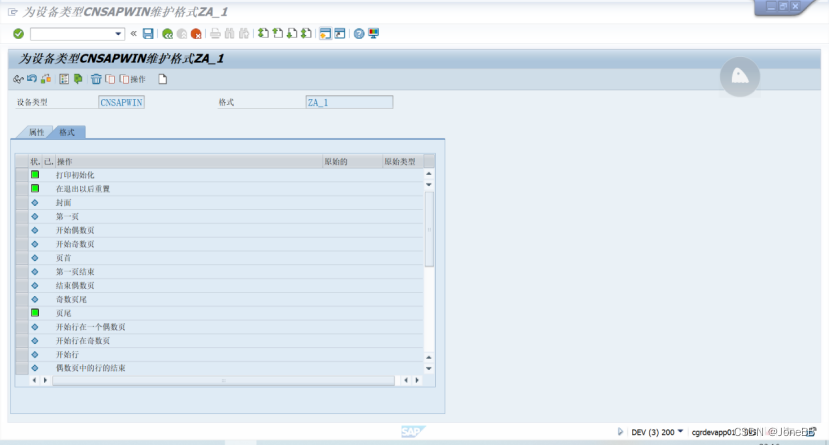Viewport: 830px width, 446px height.
Task: Click the 原始类型 column header
Action: tap(403, 162)
